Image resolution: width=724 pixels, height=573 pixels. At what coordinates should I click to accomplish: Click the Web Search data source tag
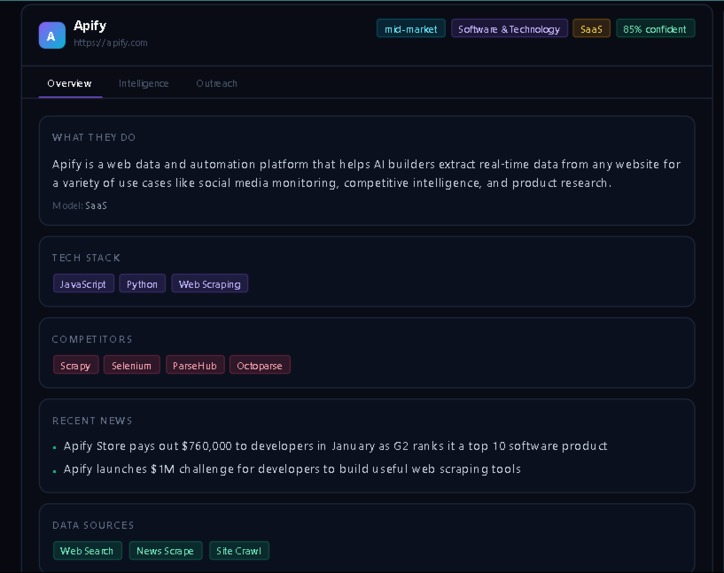[87, 550]
